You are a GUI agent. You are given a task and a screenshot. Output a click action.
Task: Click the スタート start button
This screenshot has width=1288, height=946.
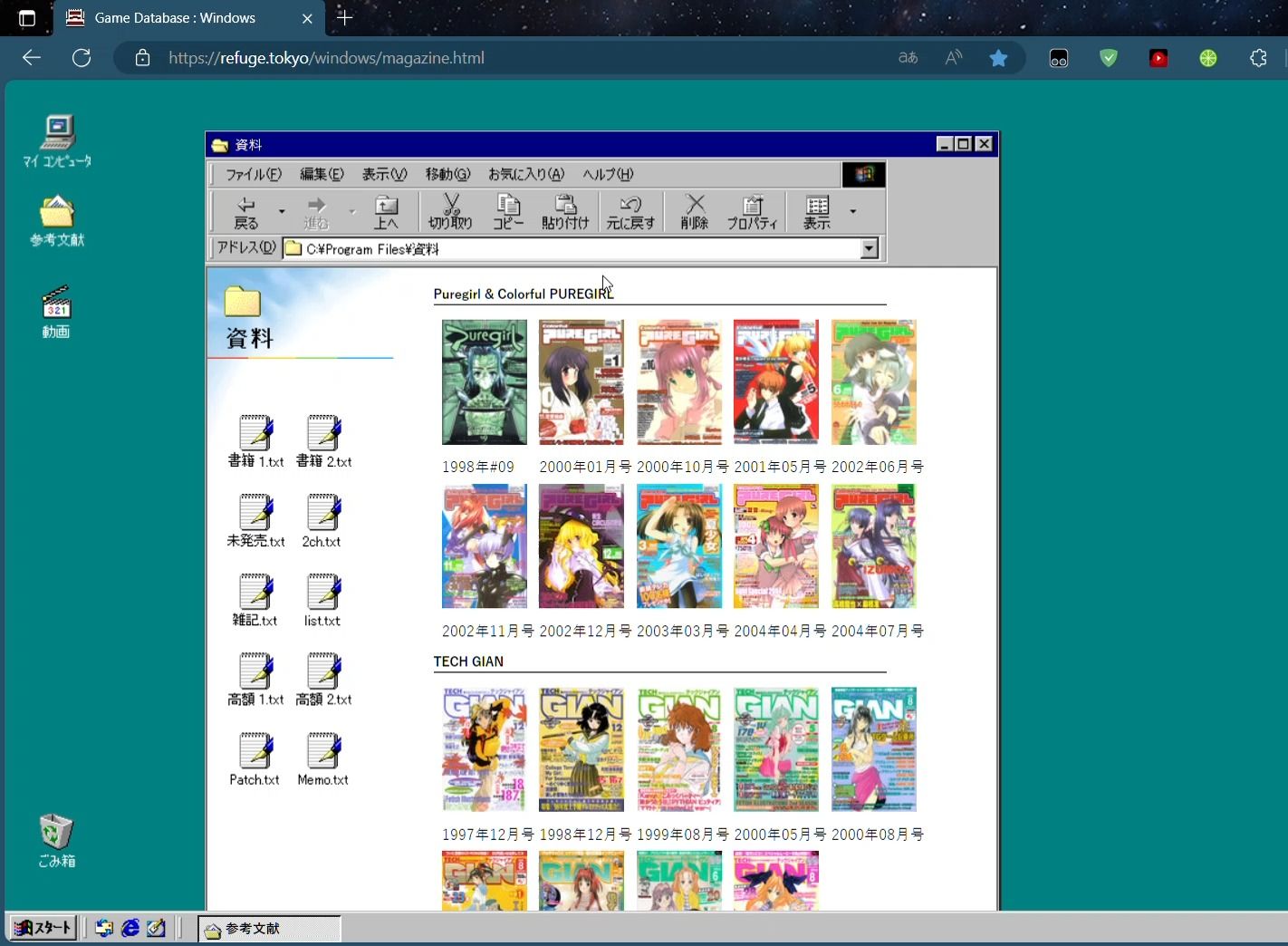click(x=43, y=928)
